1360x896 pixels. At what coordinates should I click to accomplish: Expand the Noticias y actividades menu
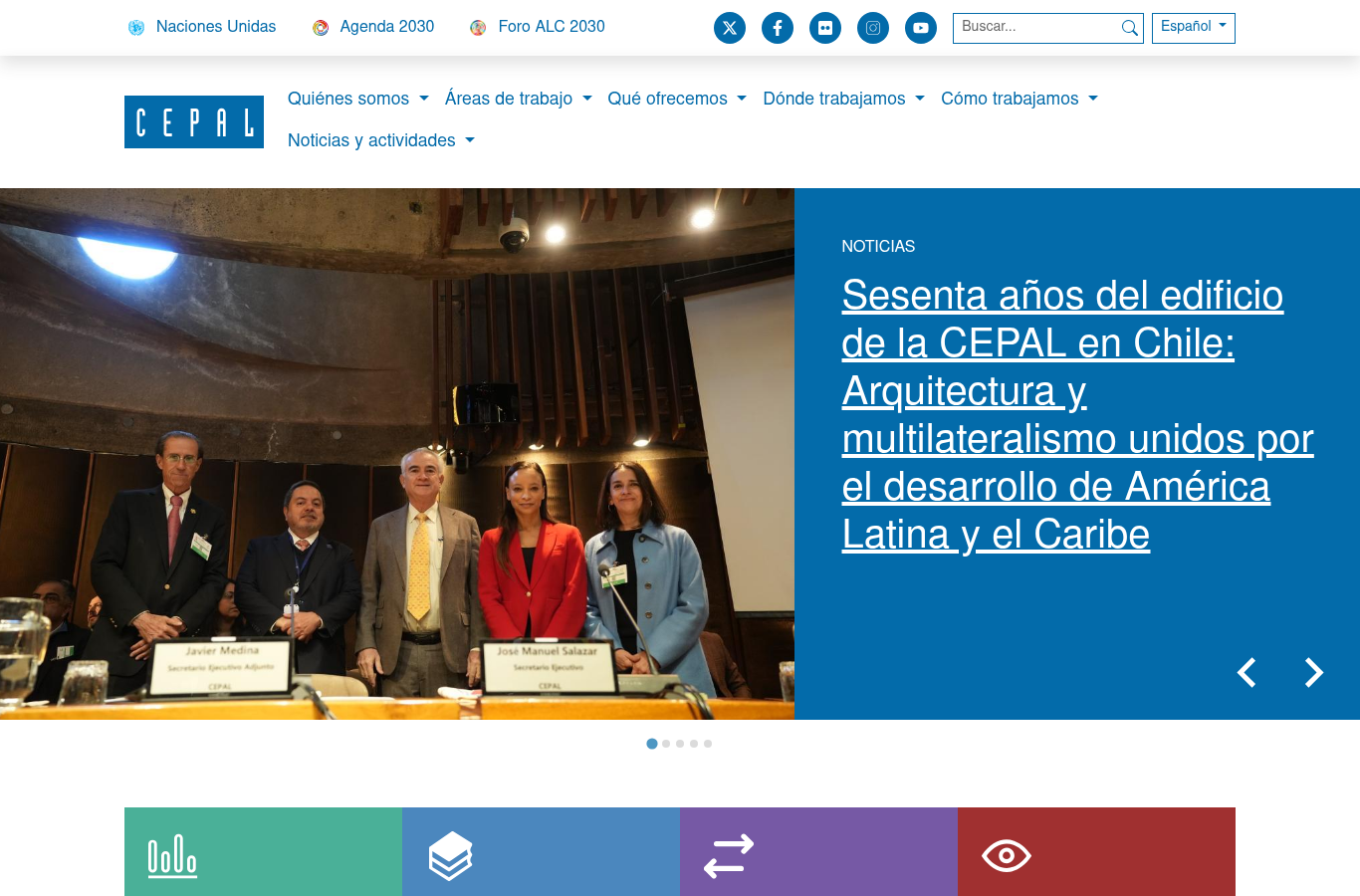tap(381, 140)
